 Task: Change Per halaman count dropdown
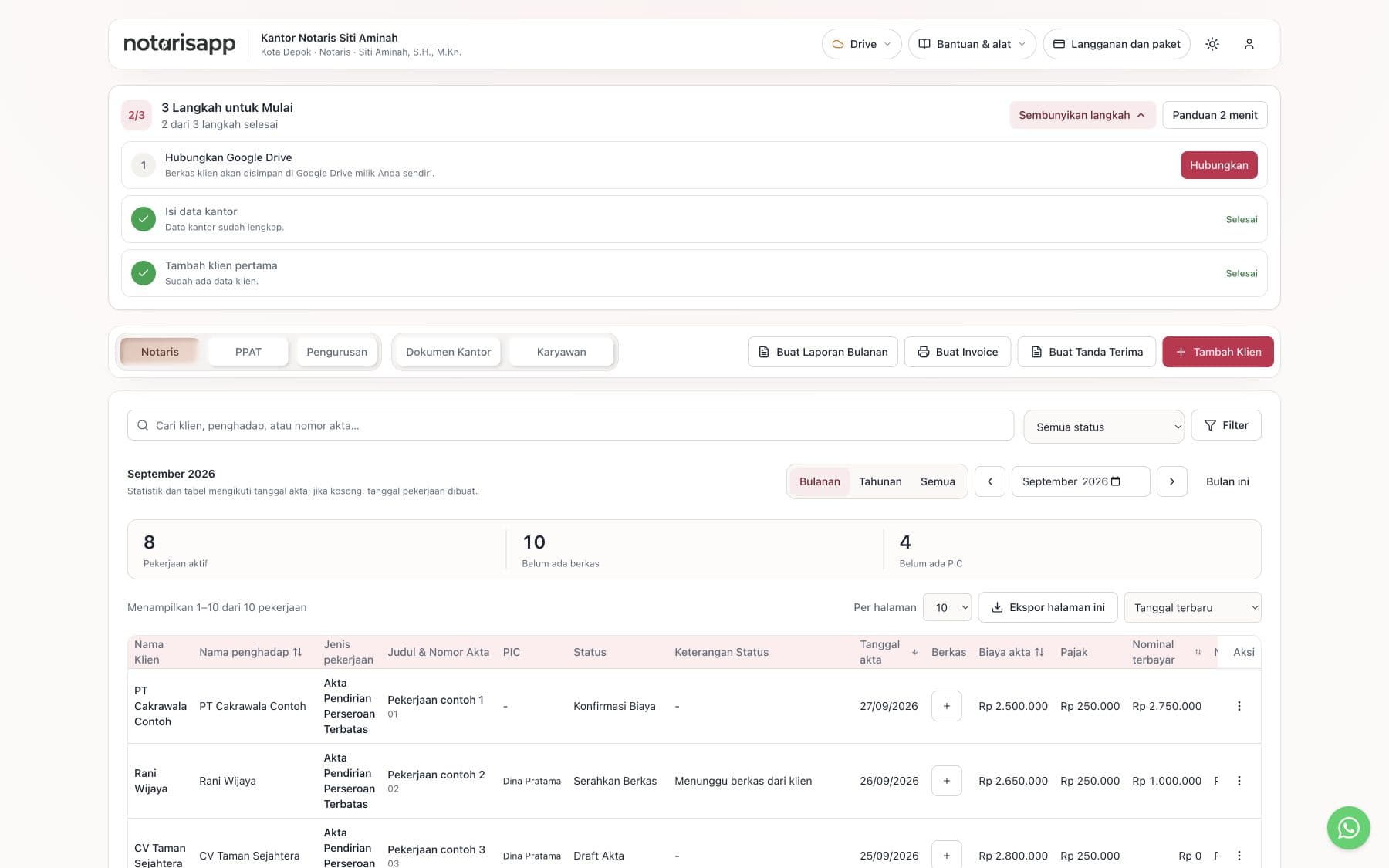(948, 607)
